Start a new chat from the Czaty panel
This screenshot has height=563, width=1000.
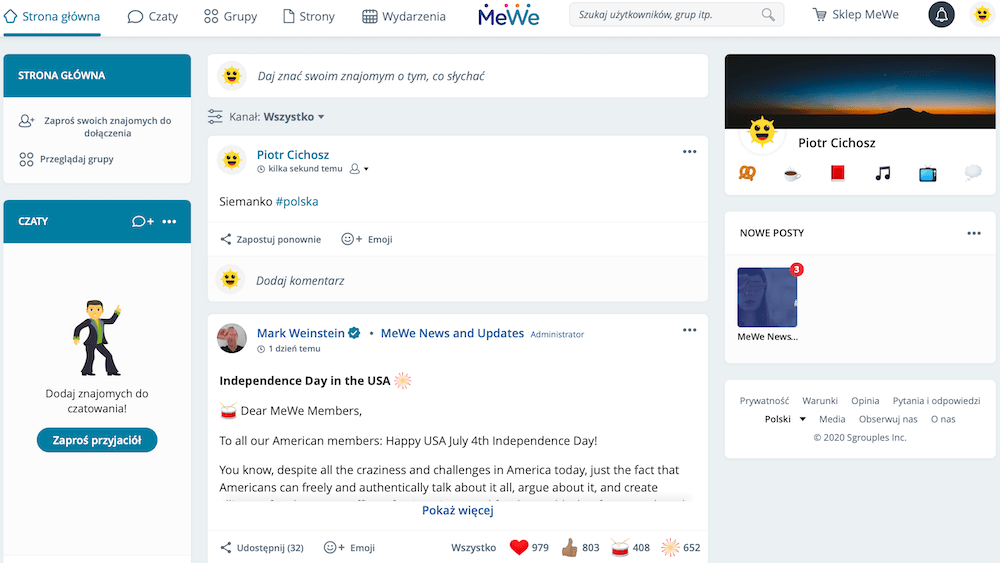(143, 221)
